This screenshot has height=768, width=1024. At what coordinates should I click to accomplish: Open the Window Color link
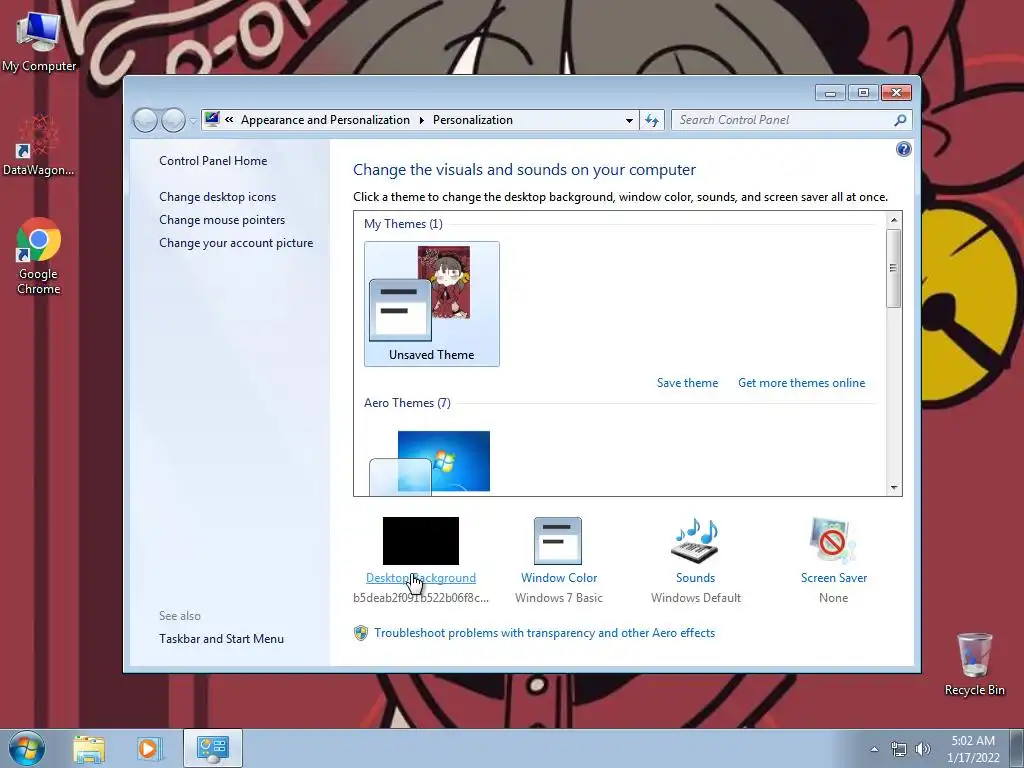click(x=559, y=578)
